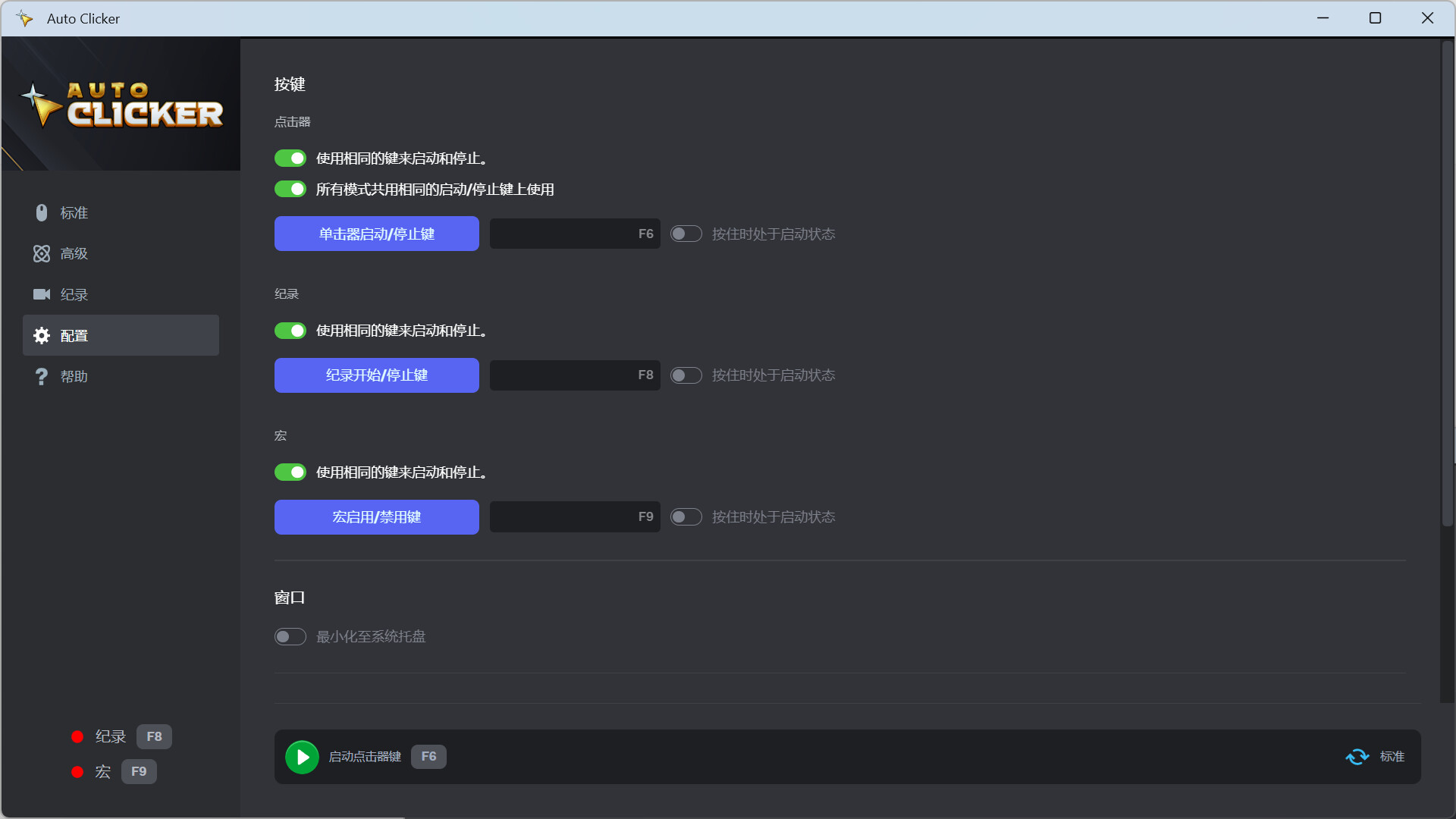Click the 纪录 video camera icon

[42, 294]
